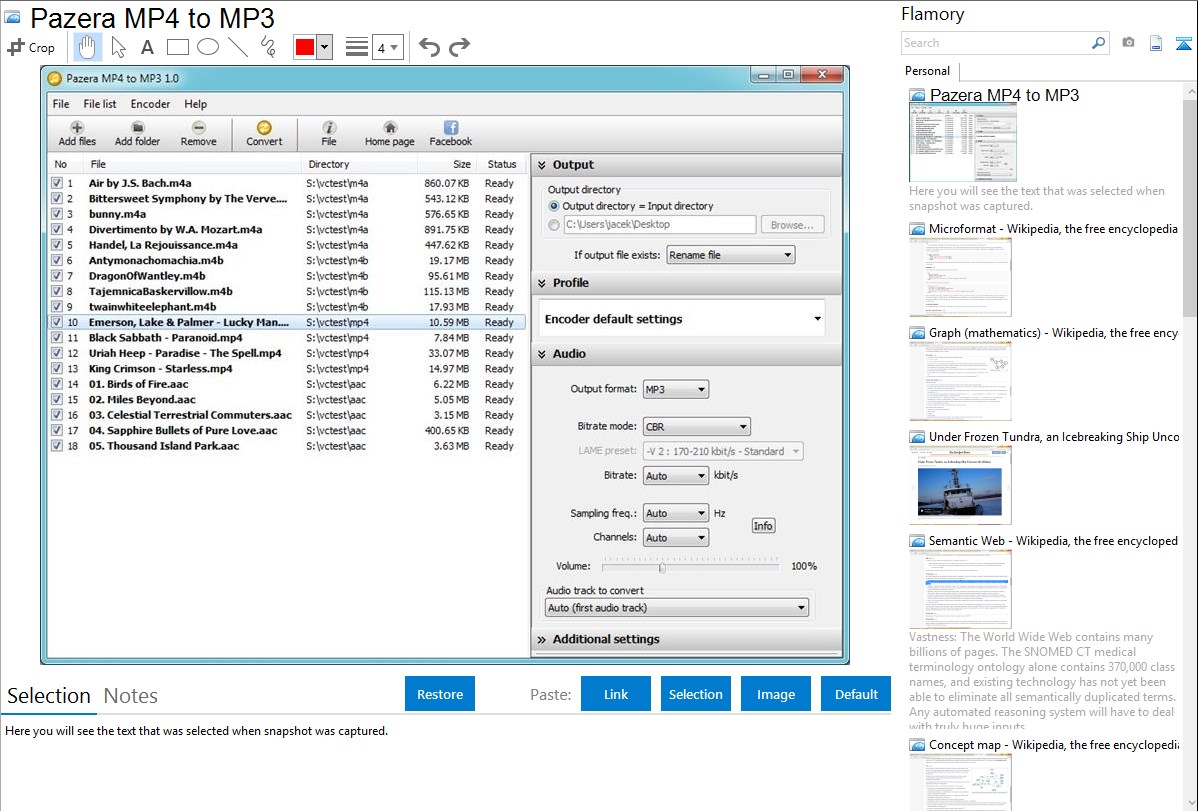Screen dimensions: 1198x811
Task: Start conversion with the Convert icon
Action: coord(264,133)
